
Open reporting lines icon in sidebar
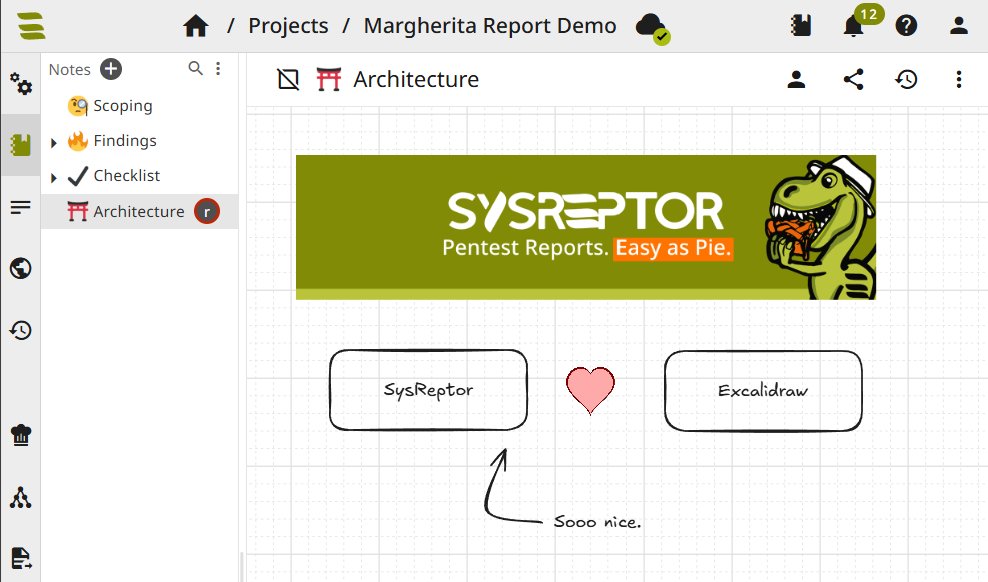point(21,207)
